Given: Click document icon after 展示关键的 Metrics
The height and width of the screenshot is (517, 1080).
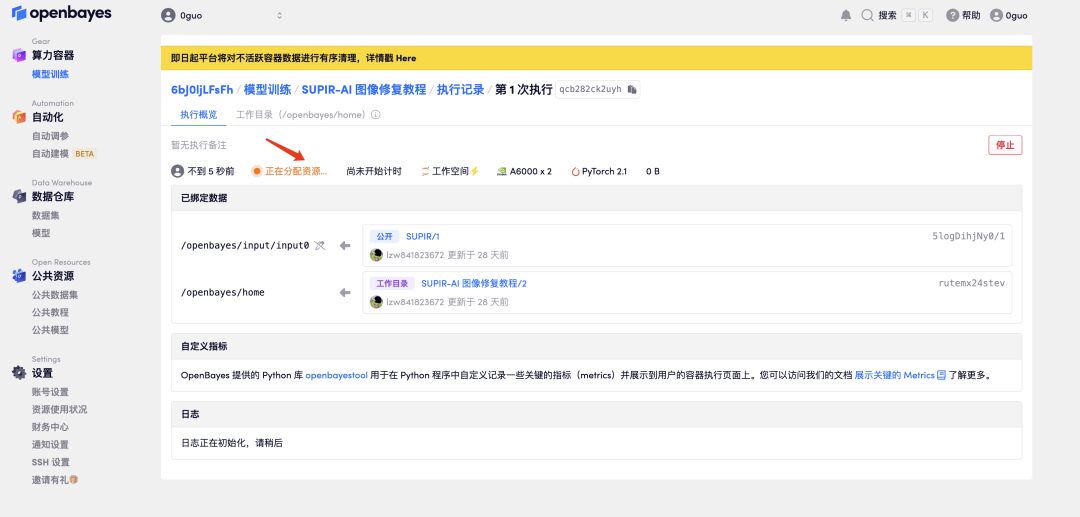Looking at the screenshot, I should 941,376.
